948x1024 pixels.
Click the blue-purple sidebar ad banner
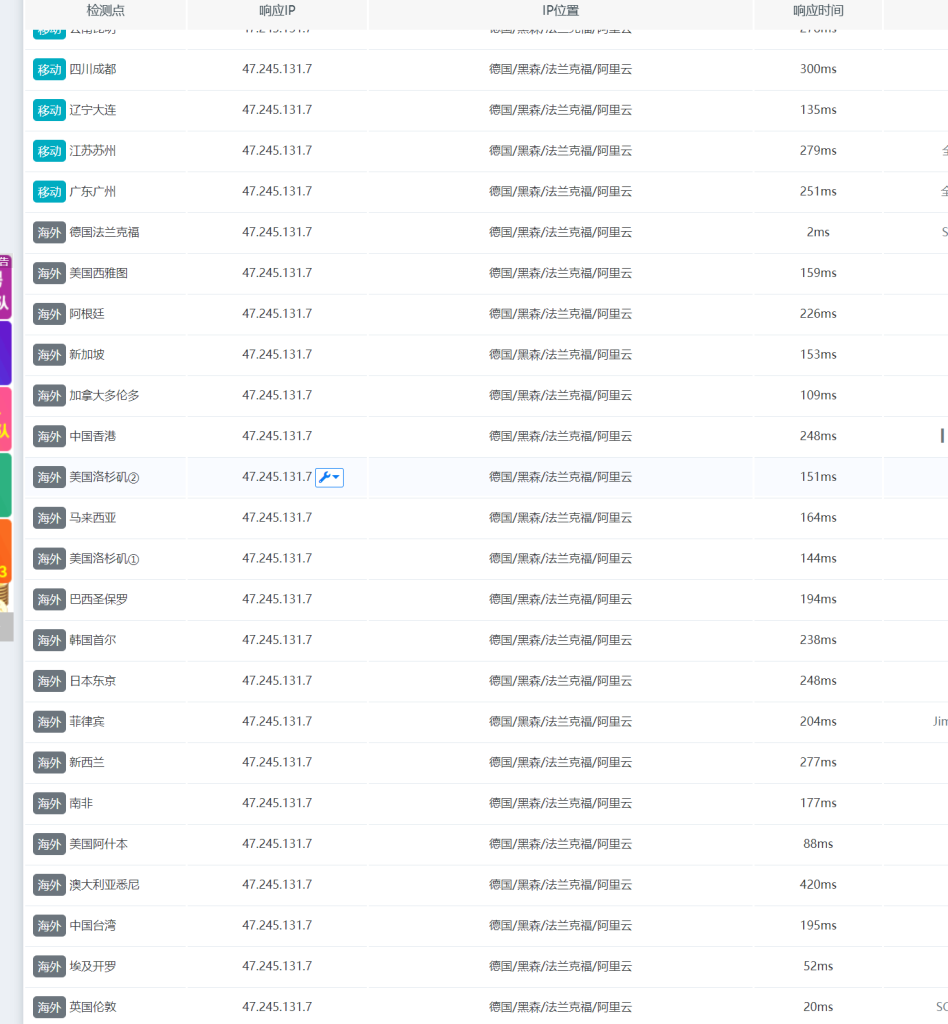click(x=5, y=352)
